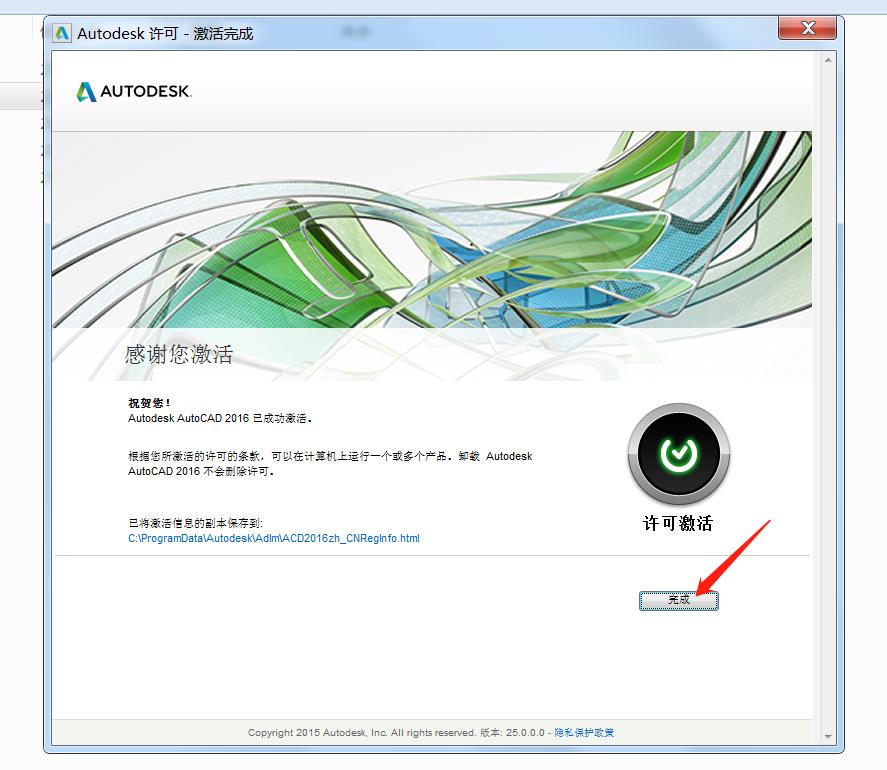Close the Autodesk license dialog with the red X
The height and width of the screenshot is (770, 887).
811,28
